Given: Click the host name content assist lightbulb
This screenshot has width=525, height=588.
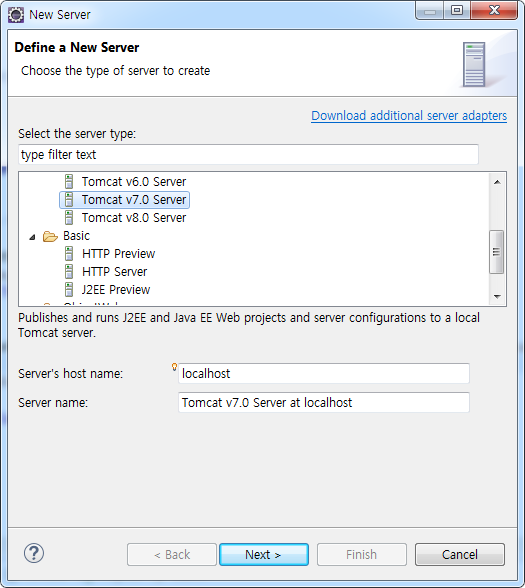Looking at the screenshot, I should point(174,367).
